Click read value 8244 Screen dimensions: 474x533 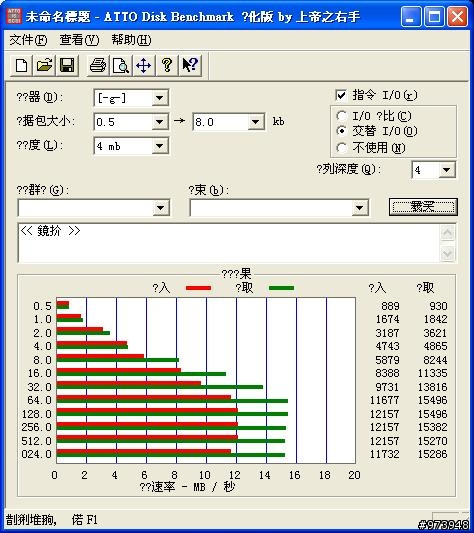[x=435, y=360]
